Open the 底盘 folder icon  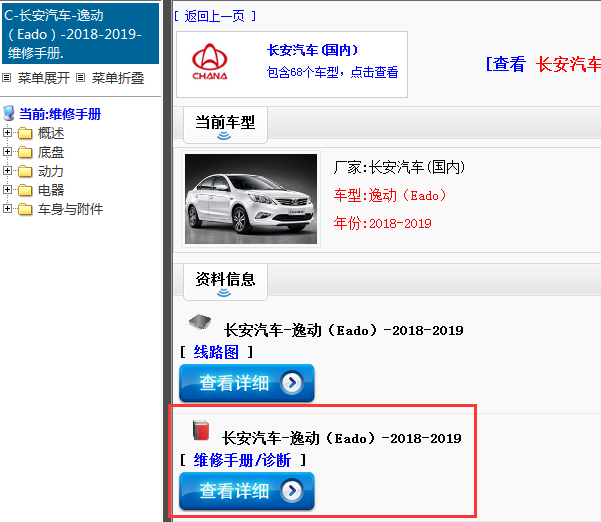click(25, 153)
